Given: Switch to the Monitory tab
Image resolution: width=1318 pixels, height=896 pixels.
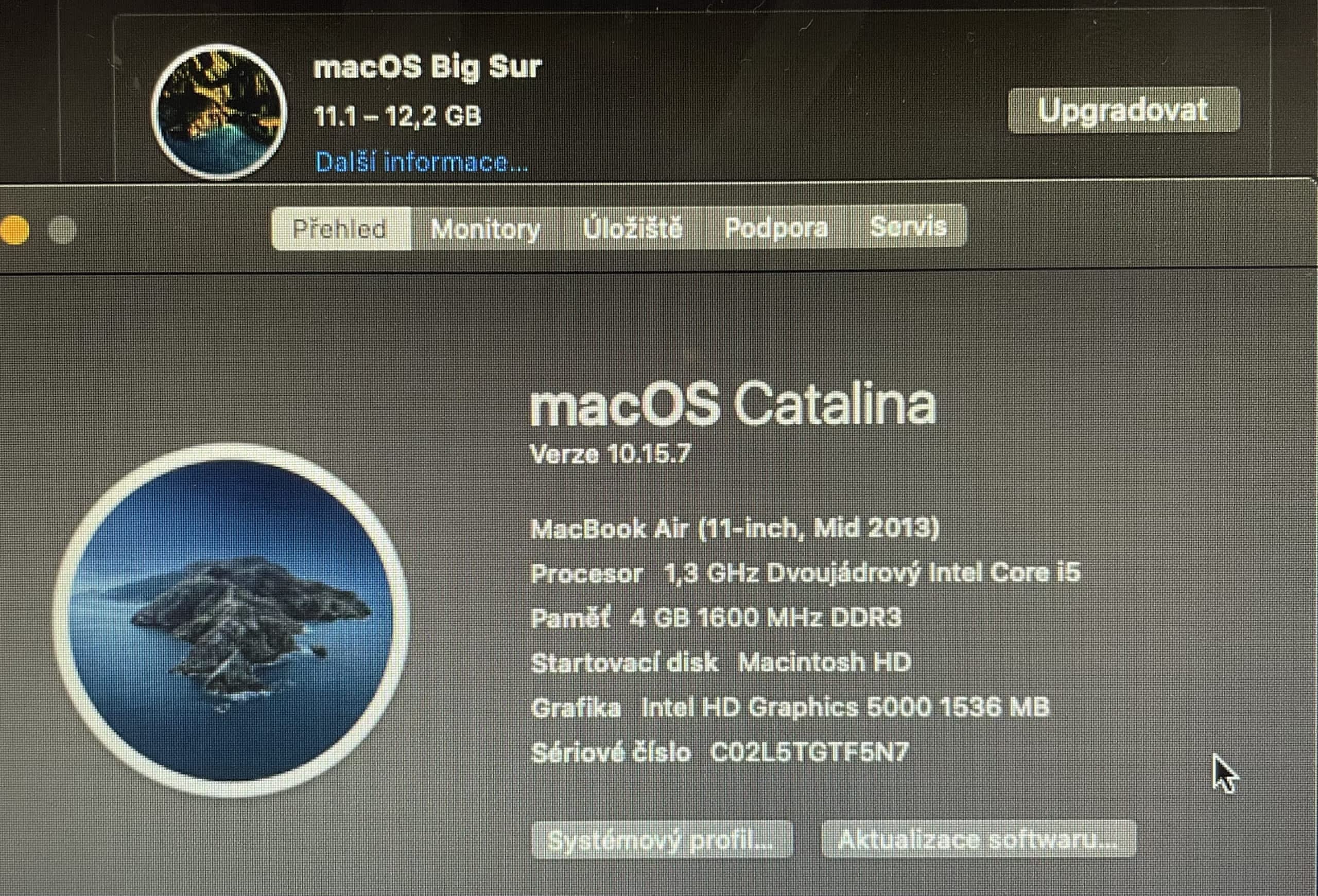Looking at the screenshot, I should (485, 229).
